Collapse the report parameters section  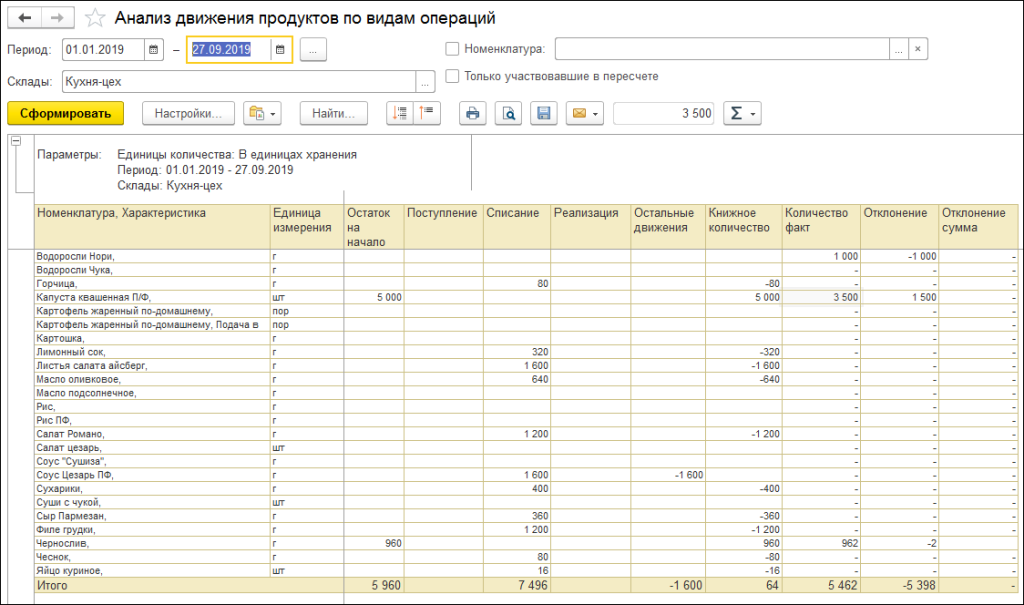pyautogui.click(x=15, y=143)
